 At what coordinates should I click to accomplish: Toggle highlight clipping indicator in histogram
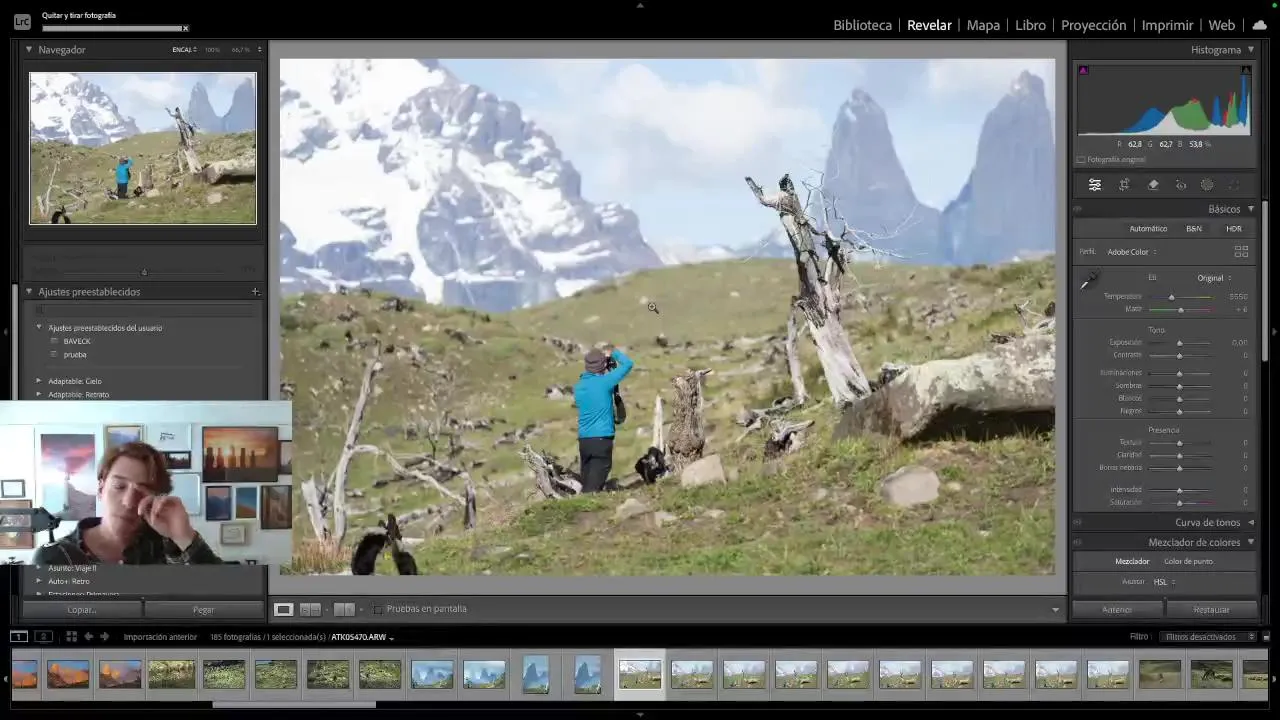(1245, 70)
